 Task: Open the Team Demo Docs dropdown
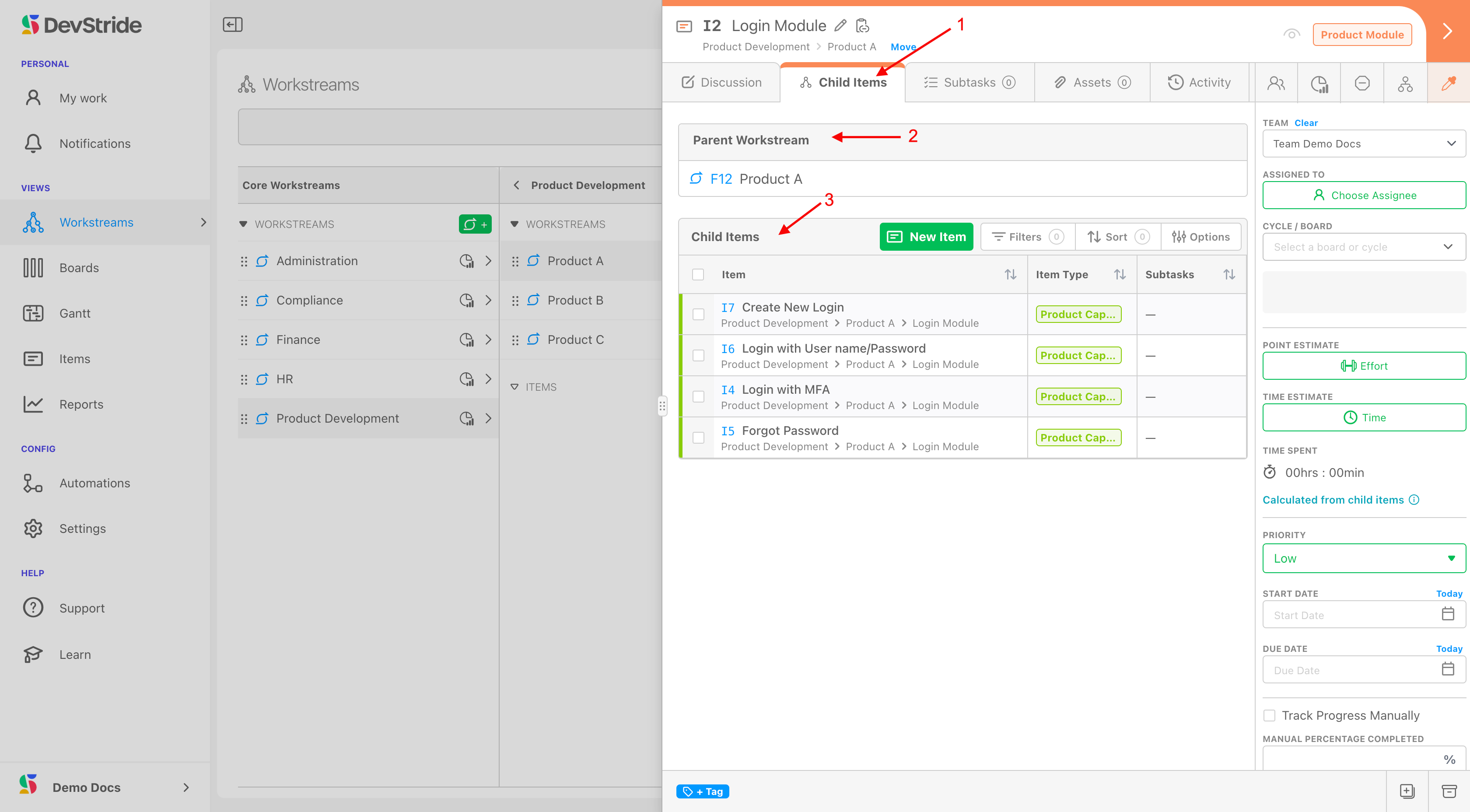point(1364,144)
